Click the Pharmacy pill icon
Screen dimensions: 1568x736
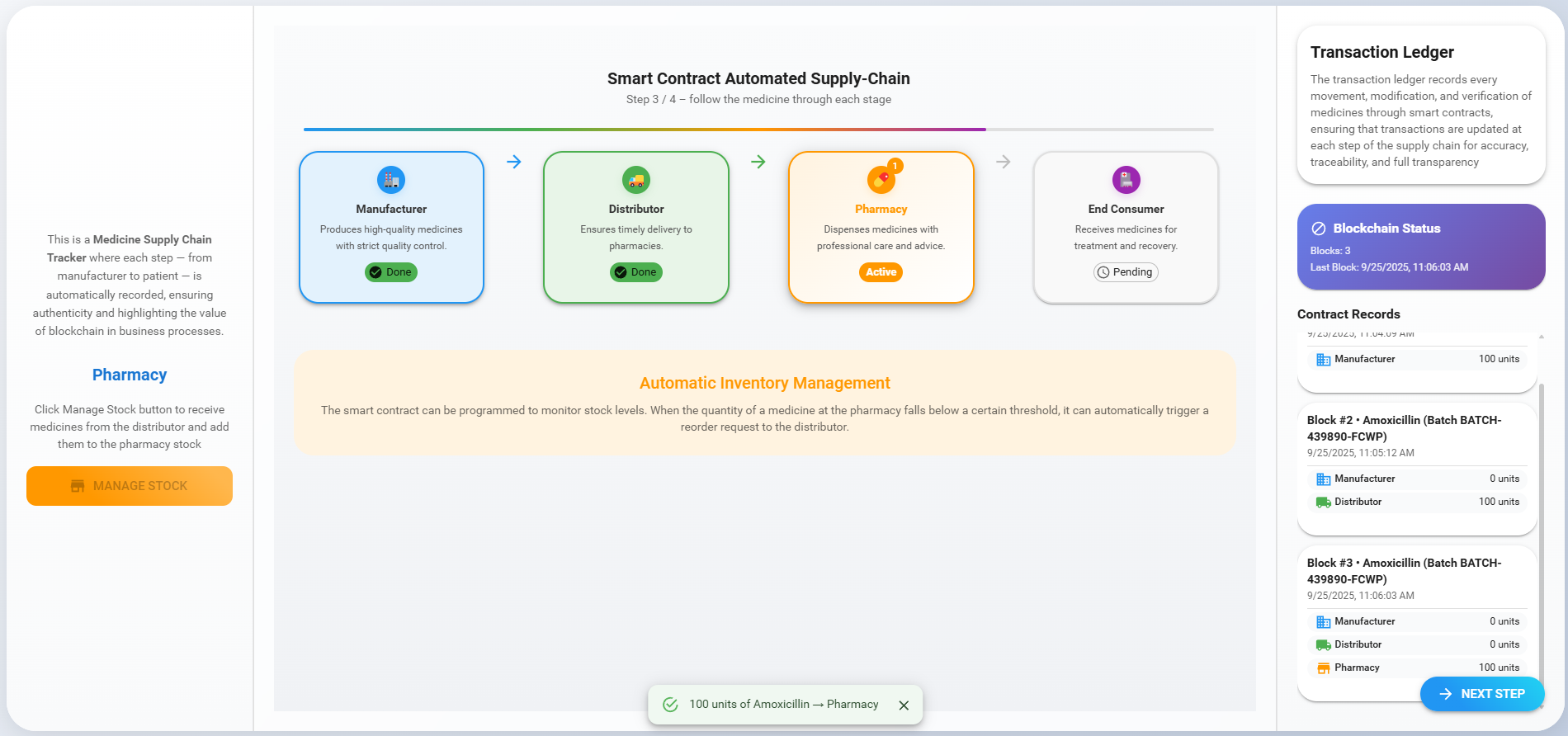pyautogui.click(x=881, y=180)
